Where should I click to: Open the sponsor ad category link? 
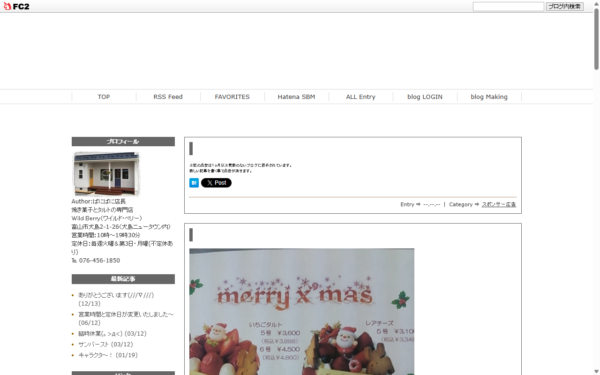coord(499,204)
